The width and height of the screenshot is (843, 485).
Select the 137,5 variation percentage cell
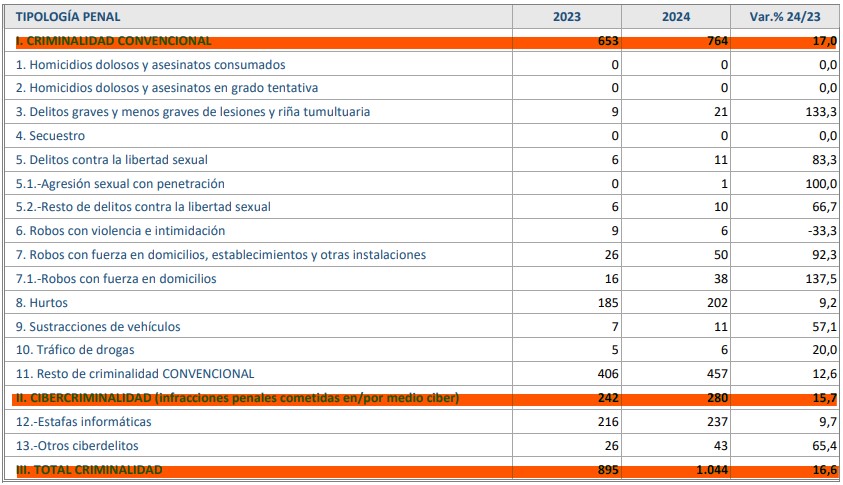820,278
